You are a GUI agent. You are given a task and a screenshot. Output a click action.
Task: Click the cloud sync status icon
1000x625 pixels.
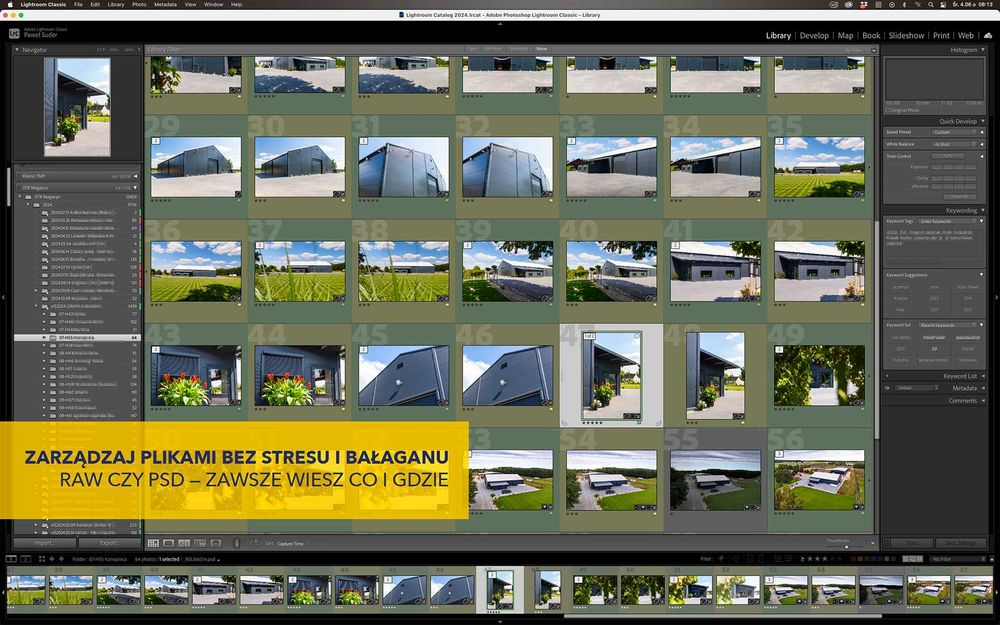[988, 36]
